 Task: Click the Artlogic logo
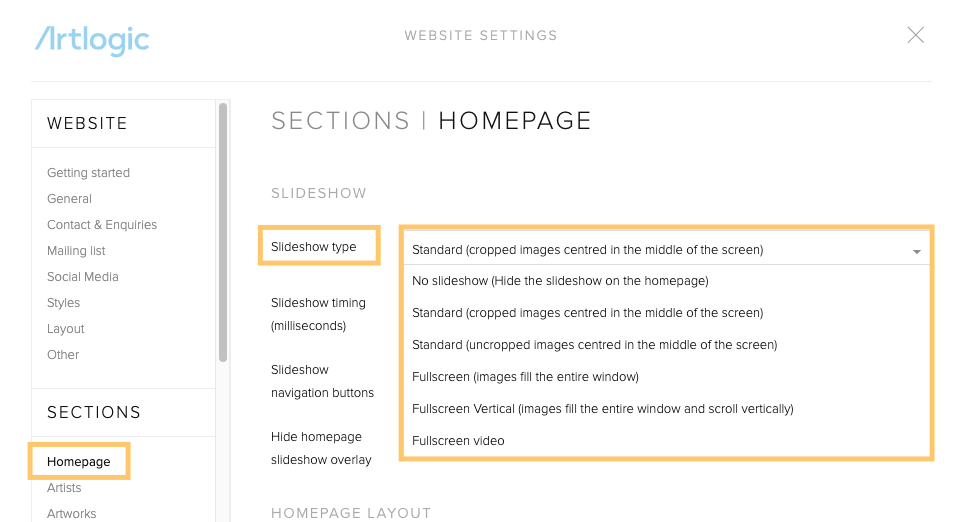92,41
